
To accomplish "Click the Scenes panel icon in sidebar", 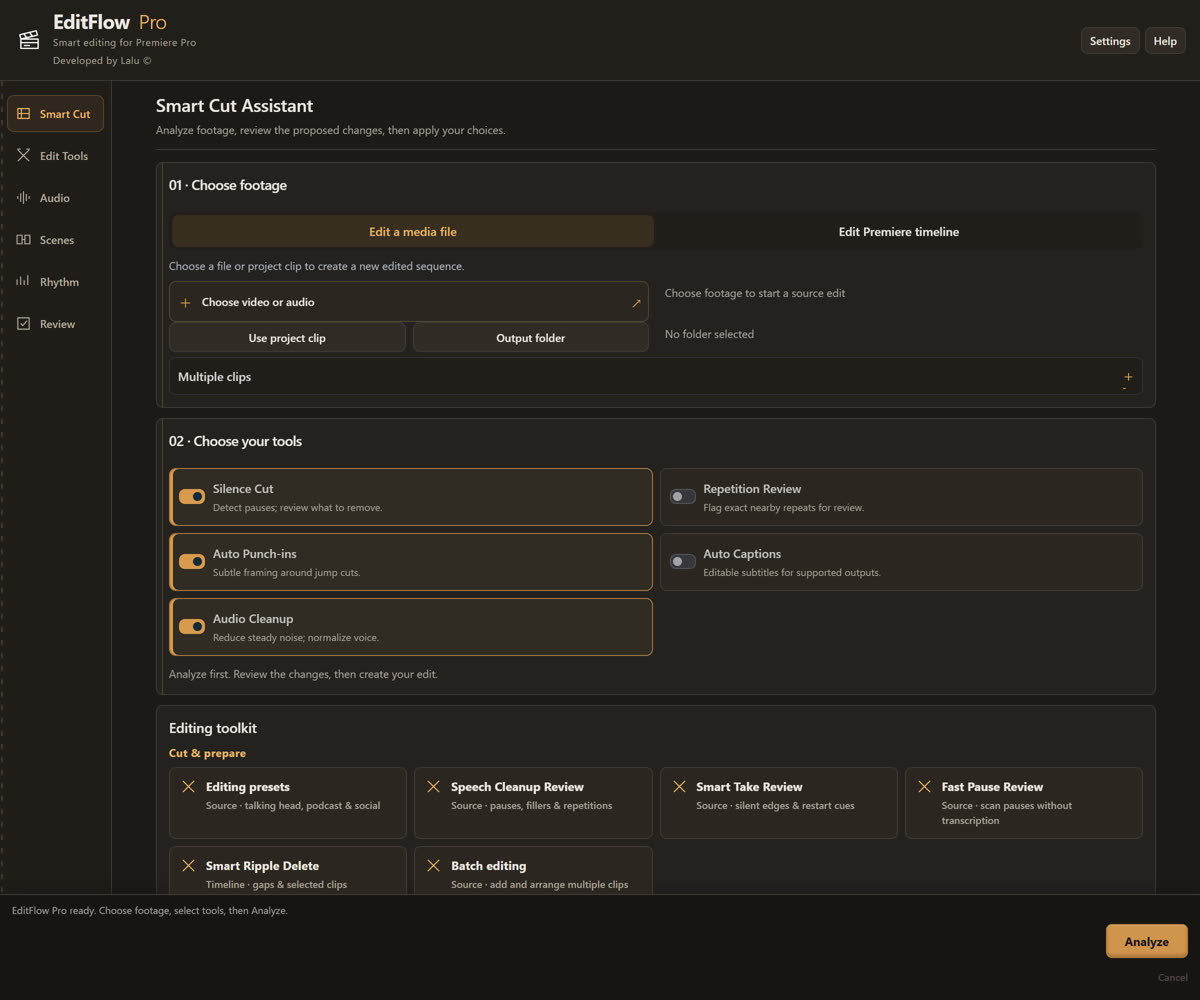I will click(24, 240).
